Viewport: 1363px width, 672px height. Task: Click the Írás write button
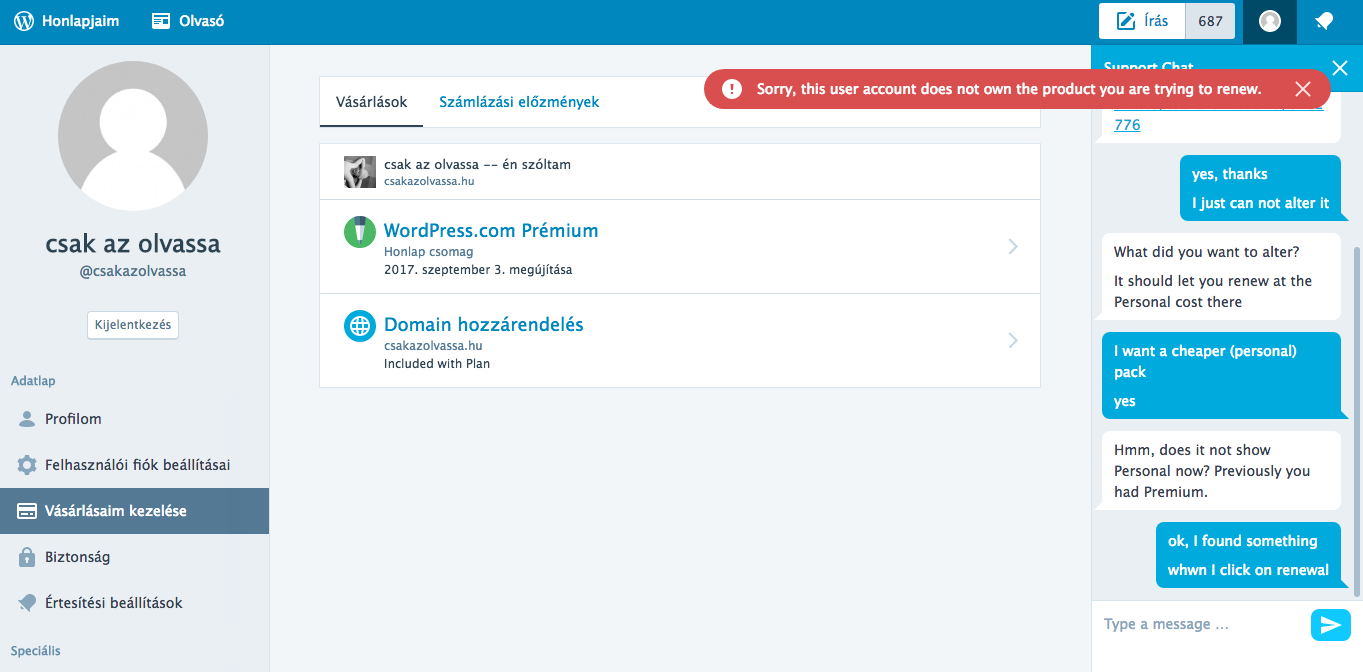[1141, 21]
